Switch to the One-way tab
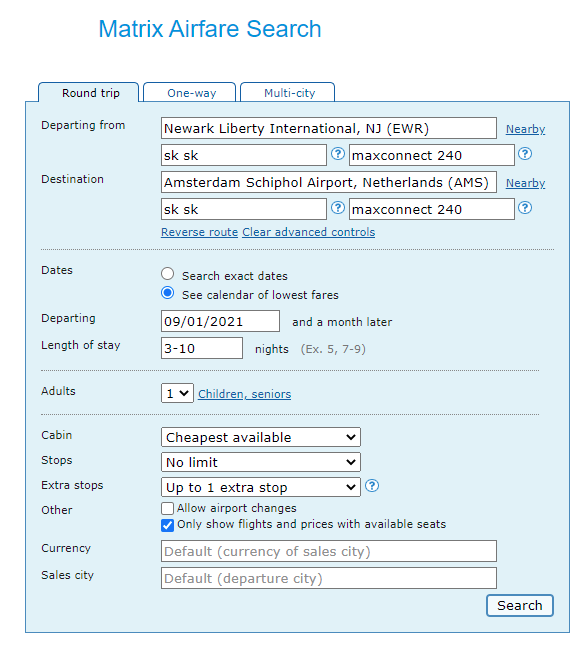Viewport: 588px width, 655px height. coord(191,93)
